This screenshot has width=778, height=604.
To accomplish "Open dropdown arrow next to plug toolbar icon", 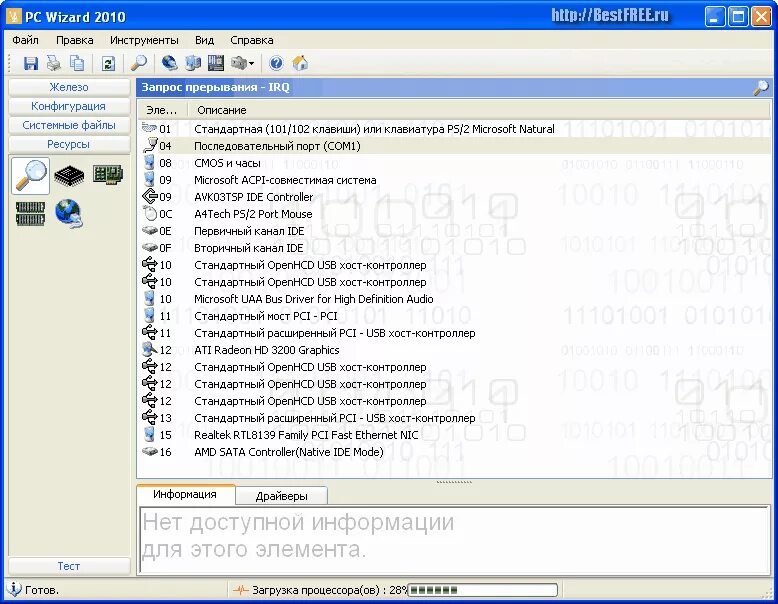I will point(252,64).
